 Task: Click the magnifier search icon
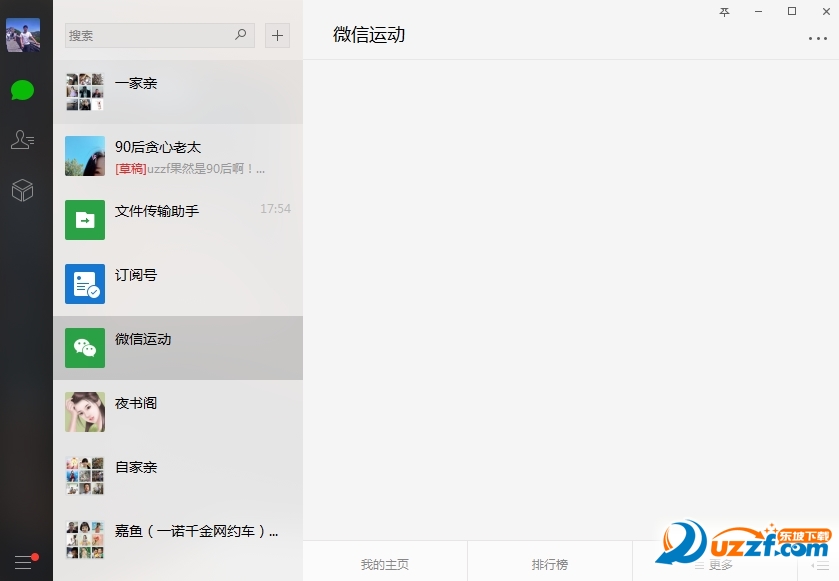click(241, 35)
